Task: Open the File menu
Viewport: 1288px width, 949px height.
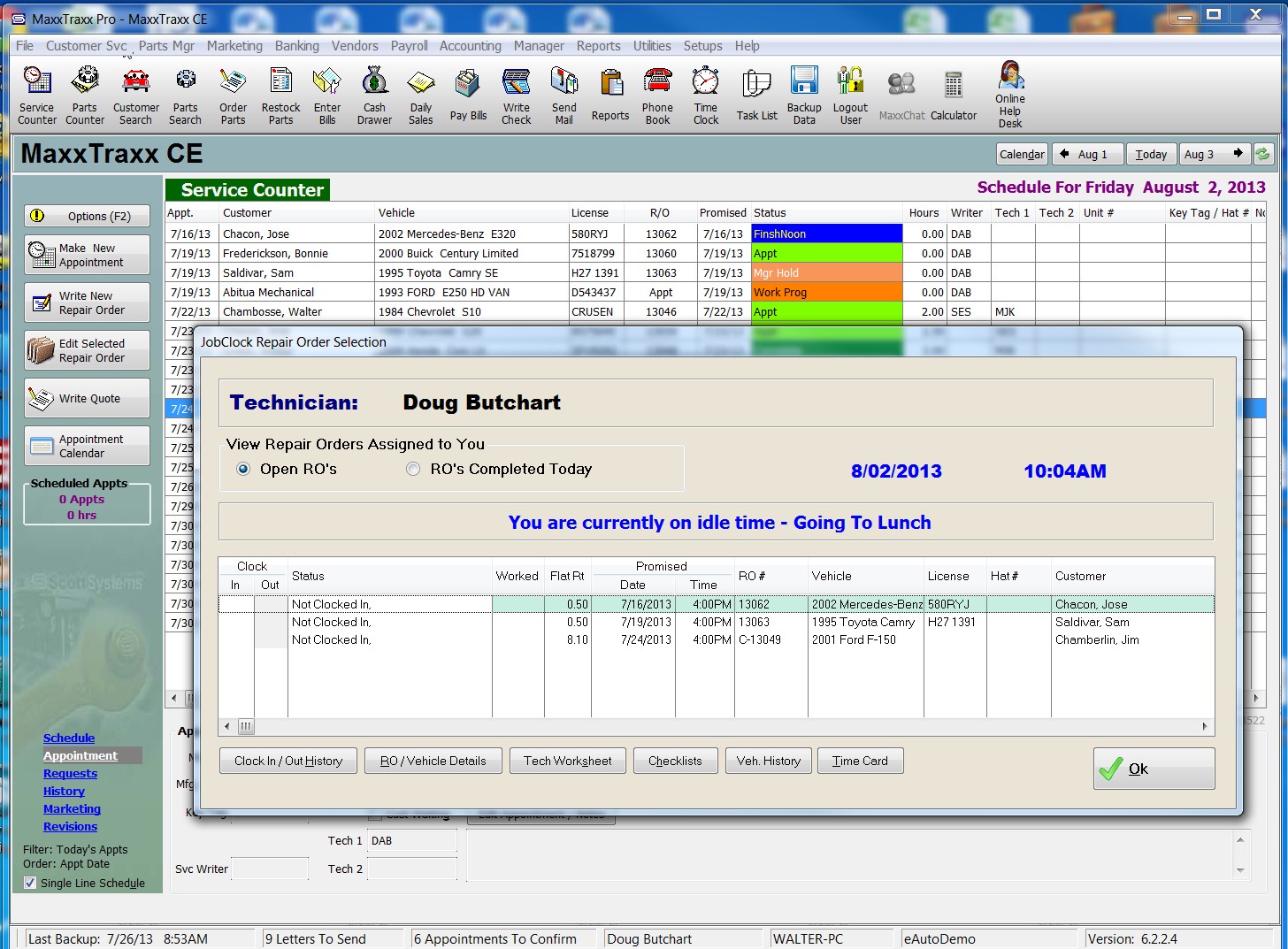Action: (x=25, y=46)
